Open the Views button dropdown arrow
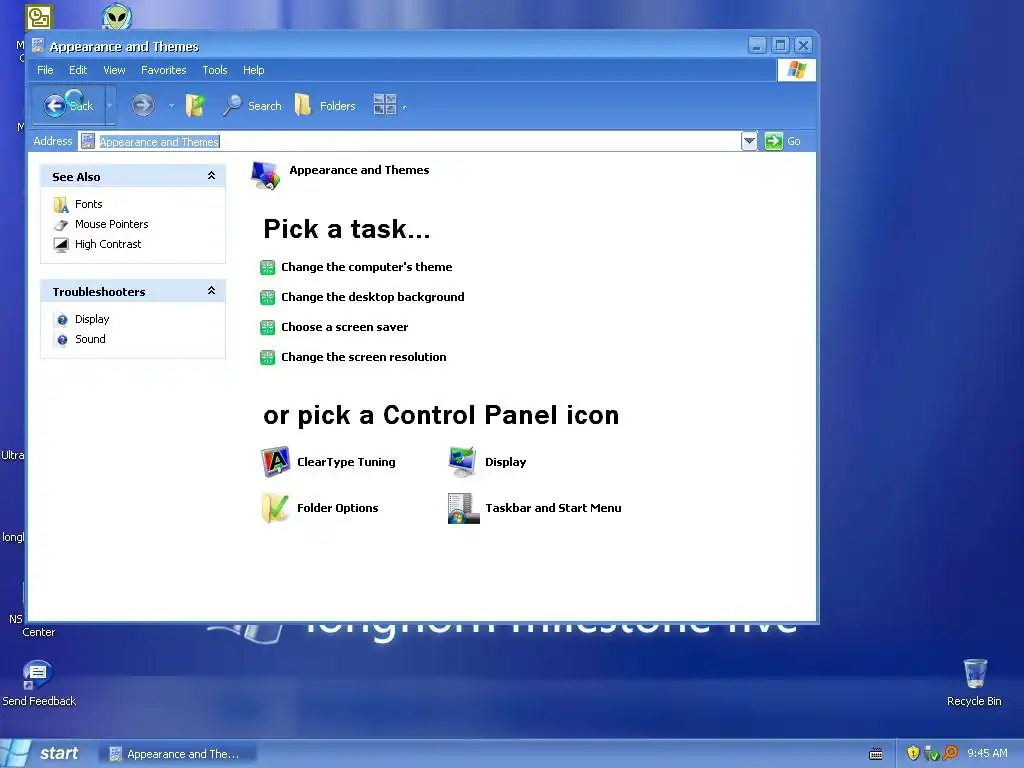 (x=404, y=107)
